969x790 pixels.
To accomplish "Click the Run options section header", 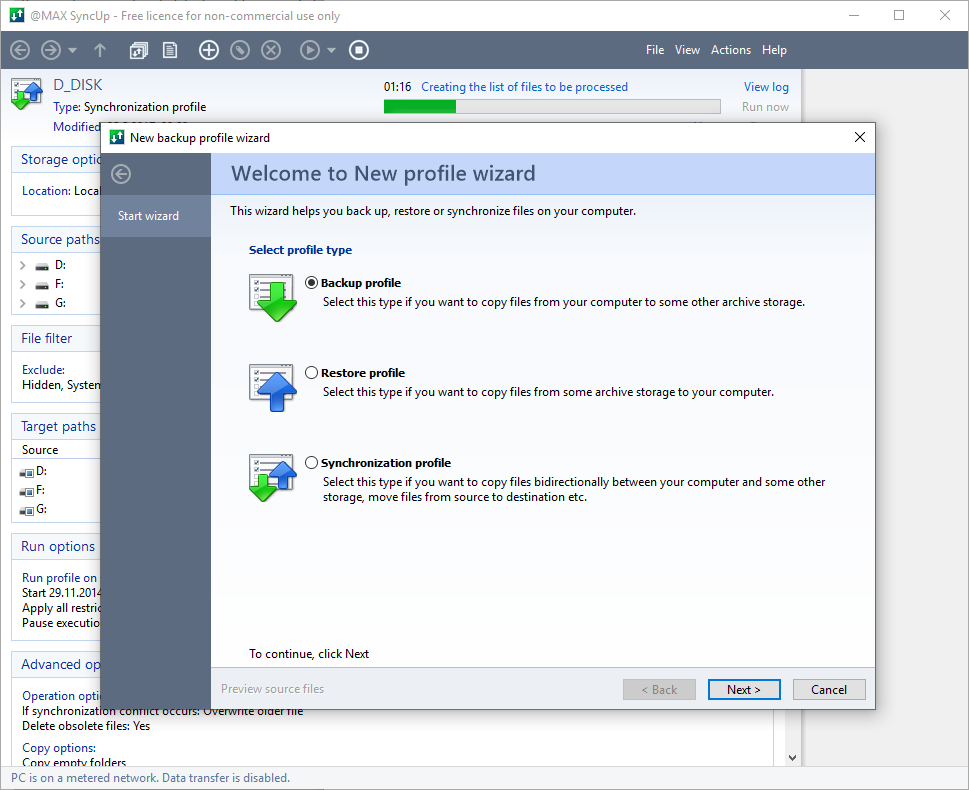I will [x=58, y=546].
